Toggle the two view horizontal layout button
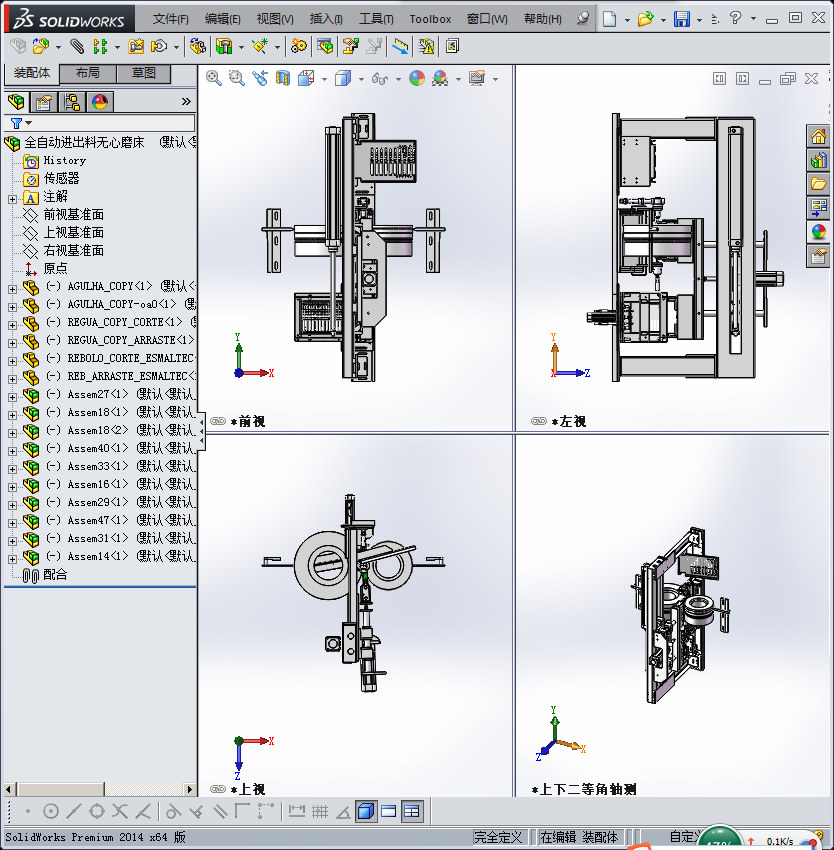Image resolution: width=834 pixels, height=850 pixels. tap(389, 811)
